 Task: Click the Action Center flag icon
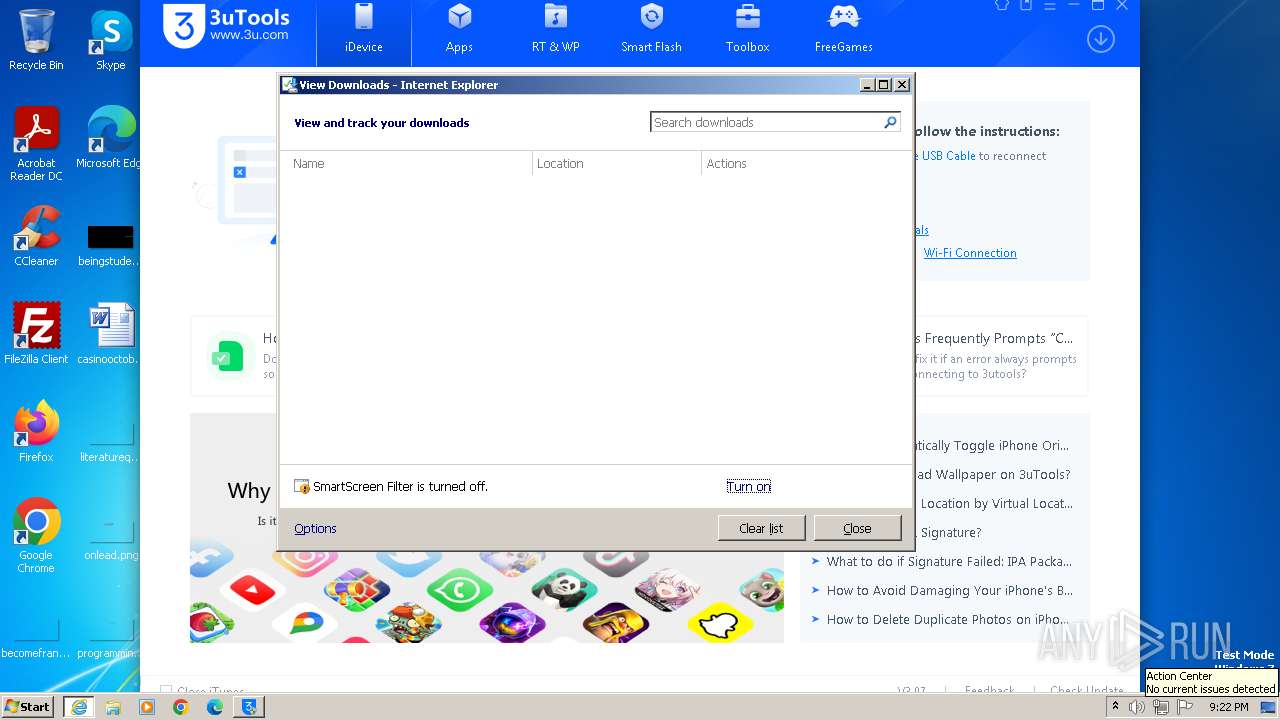(x=1186, y=707)
